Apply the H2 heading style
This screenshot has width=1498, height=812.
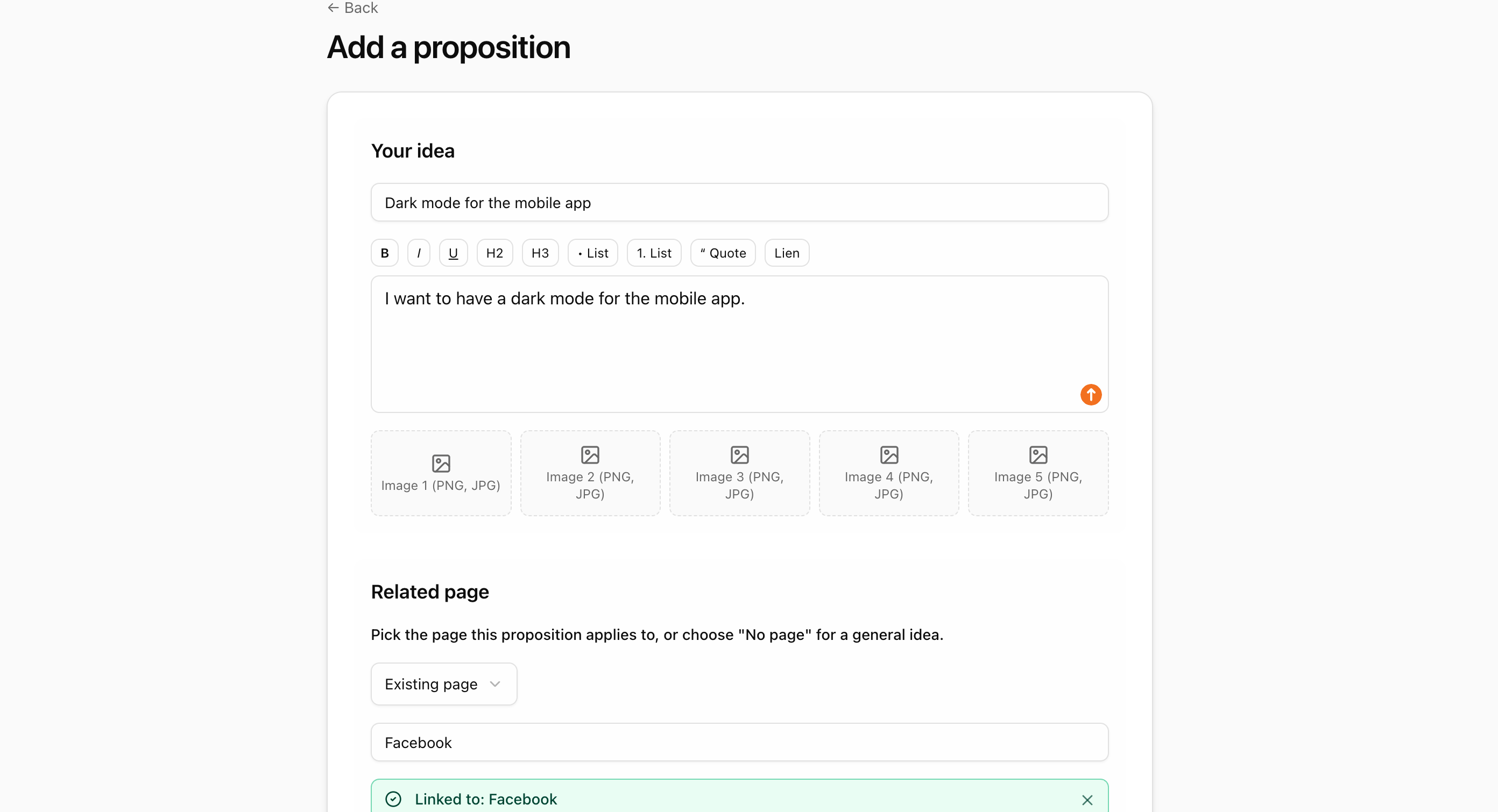coord(494,252)
